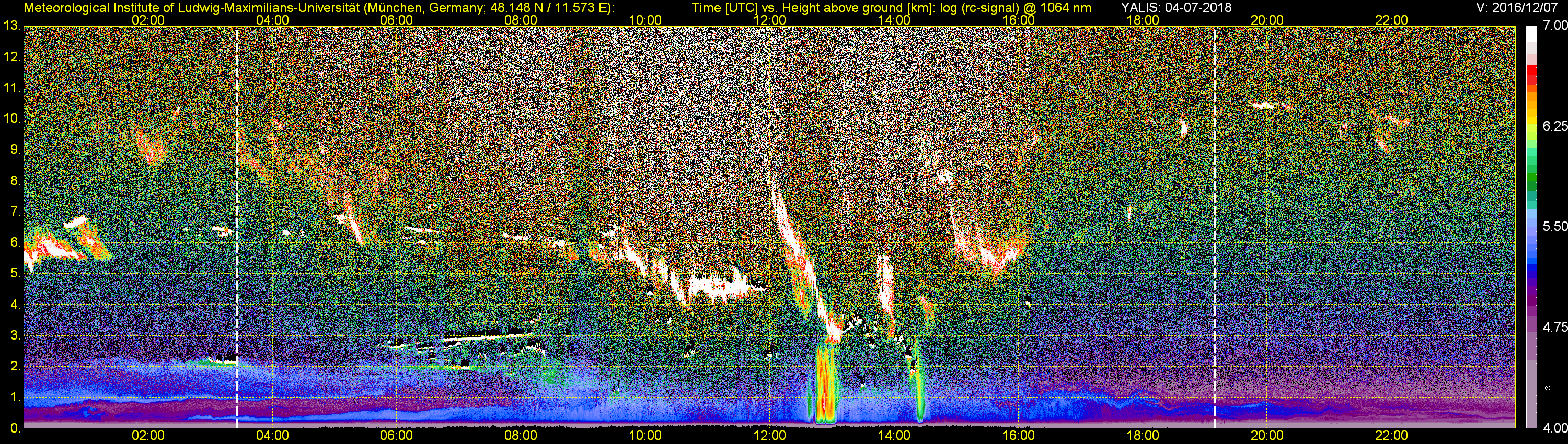The height and width of the screenshot is (444, 1568).
Task: Click "12:00" on the bottom time axis
Action: coord(769,436)
